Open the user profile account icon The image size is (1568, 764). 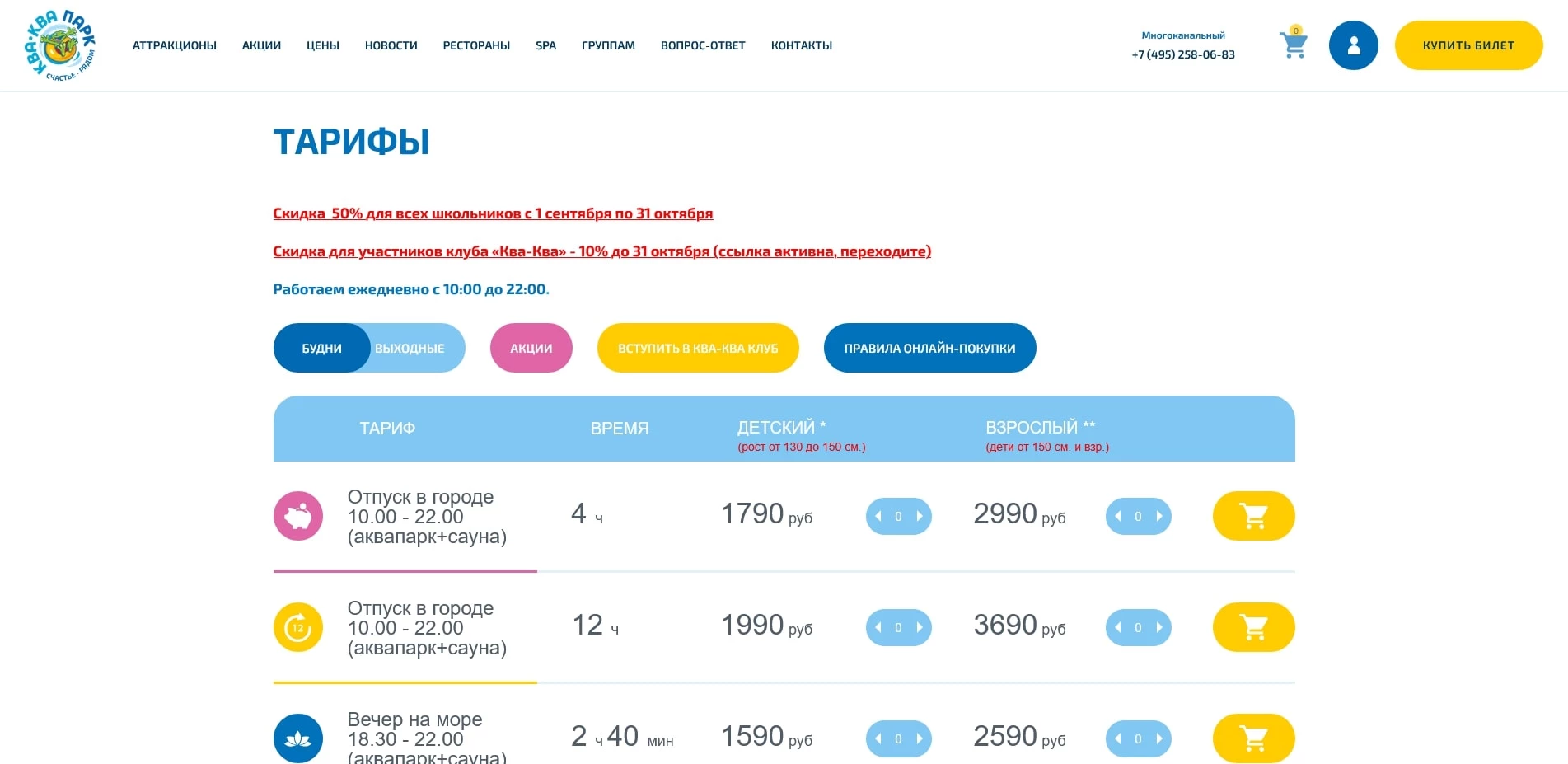point(1353,45)
